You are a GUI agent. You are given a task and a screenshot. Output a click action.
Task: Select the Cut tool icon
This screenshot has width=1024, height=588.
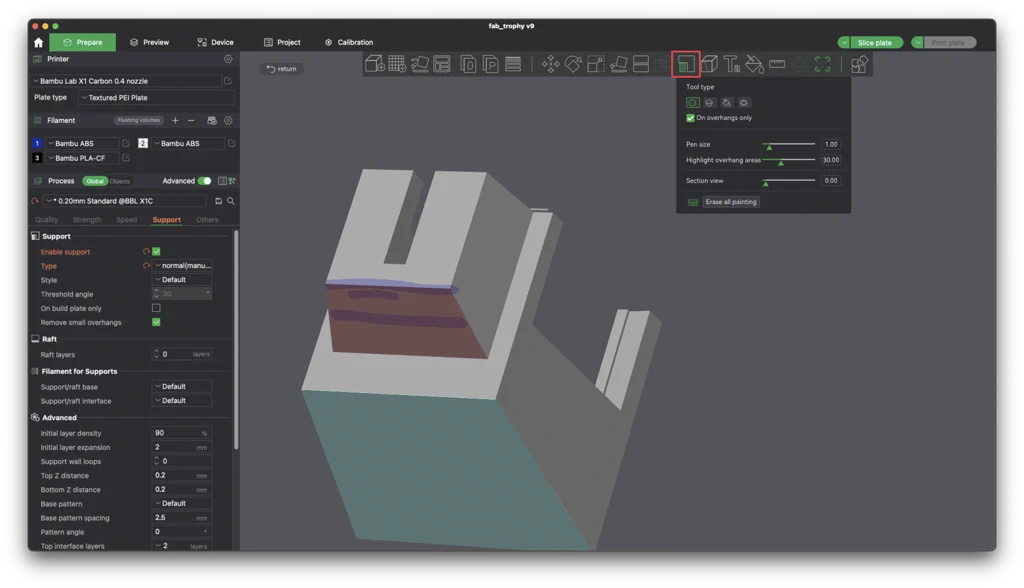(x=641, y=64)
